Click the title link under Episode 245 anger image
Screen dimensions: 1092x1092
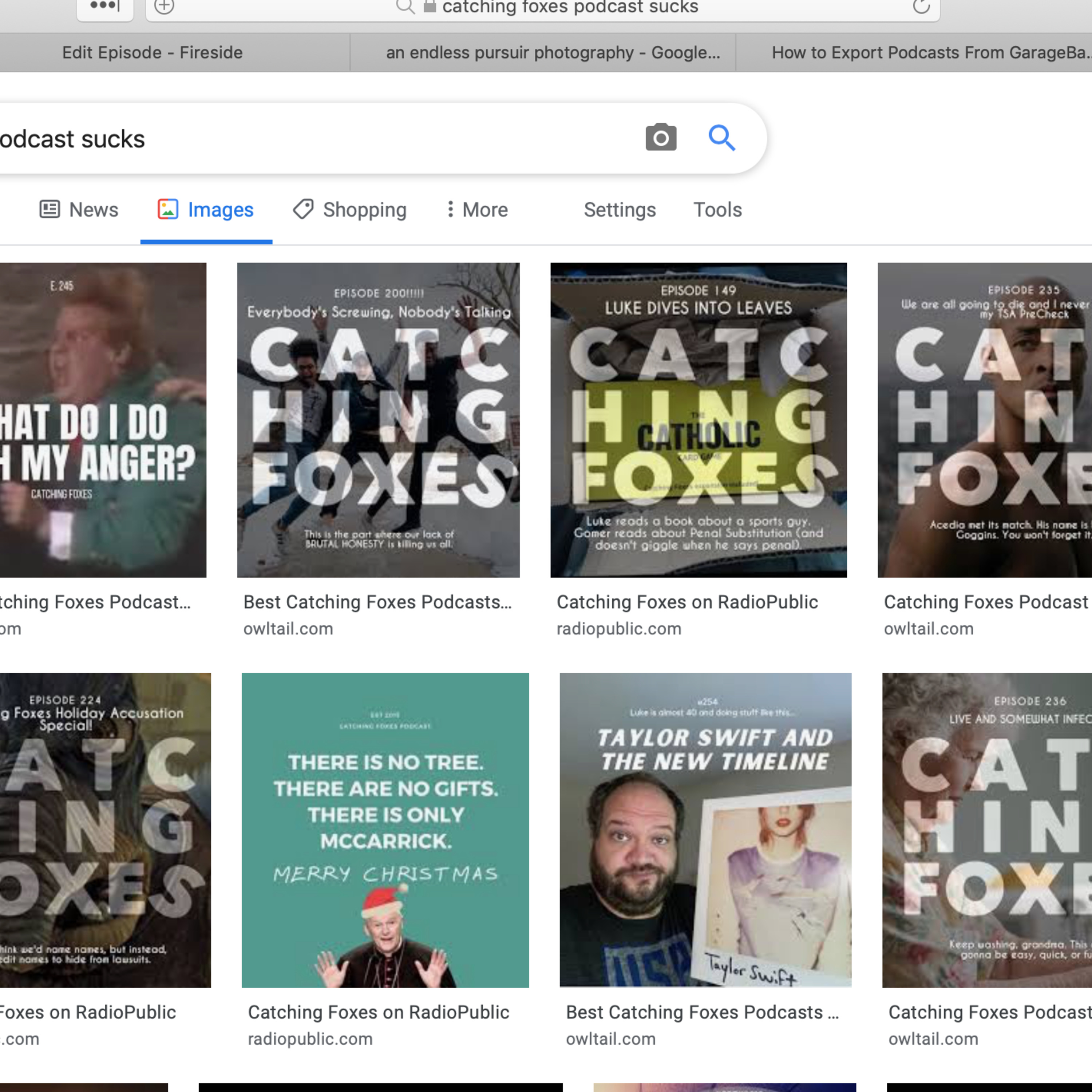[95, 602]
